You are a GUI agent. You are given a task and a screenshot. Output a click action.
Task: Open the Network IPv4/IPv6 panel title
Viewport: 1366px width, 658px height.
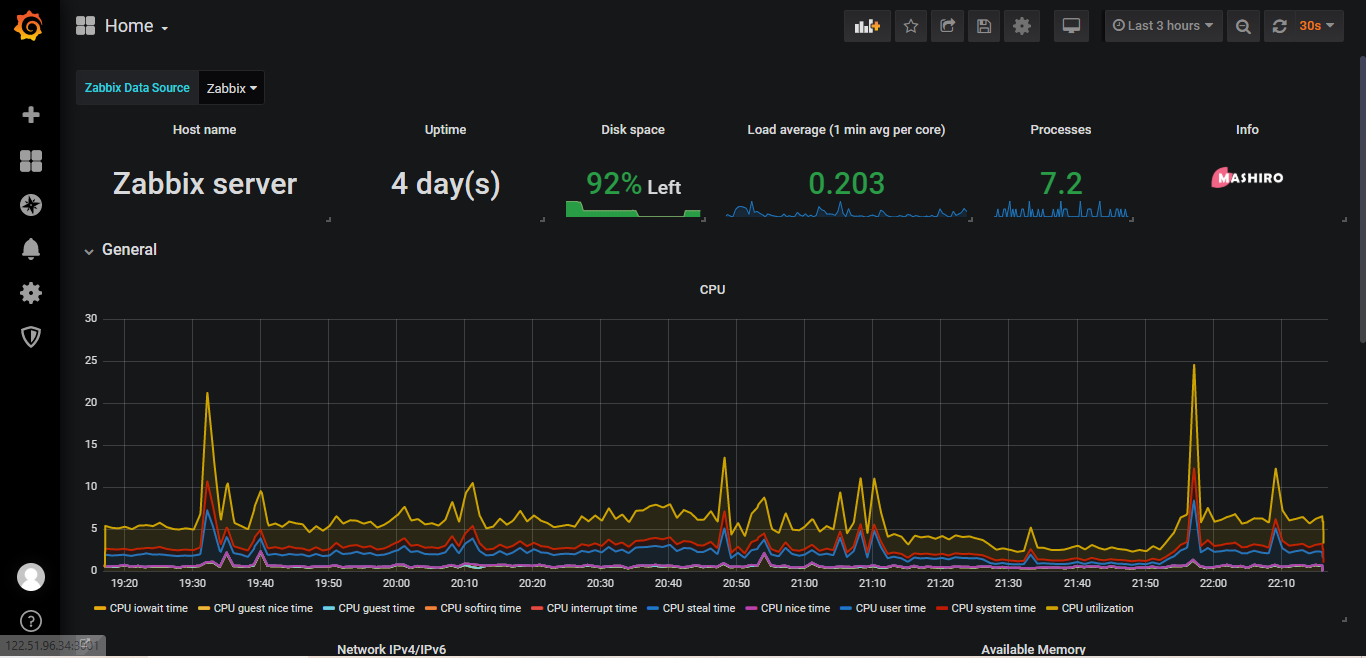[x=391, y=650]
